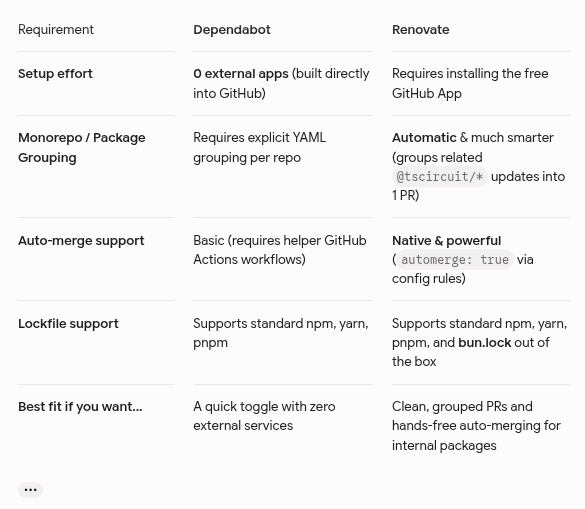Click the Renovate column header
Screen dimensions: 585x509
pos(420,29)
